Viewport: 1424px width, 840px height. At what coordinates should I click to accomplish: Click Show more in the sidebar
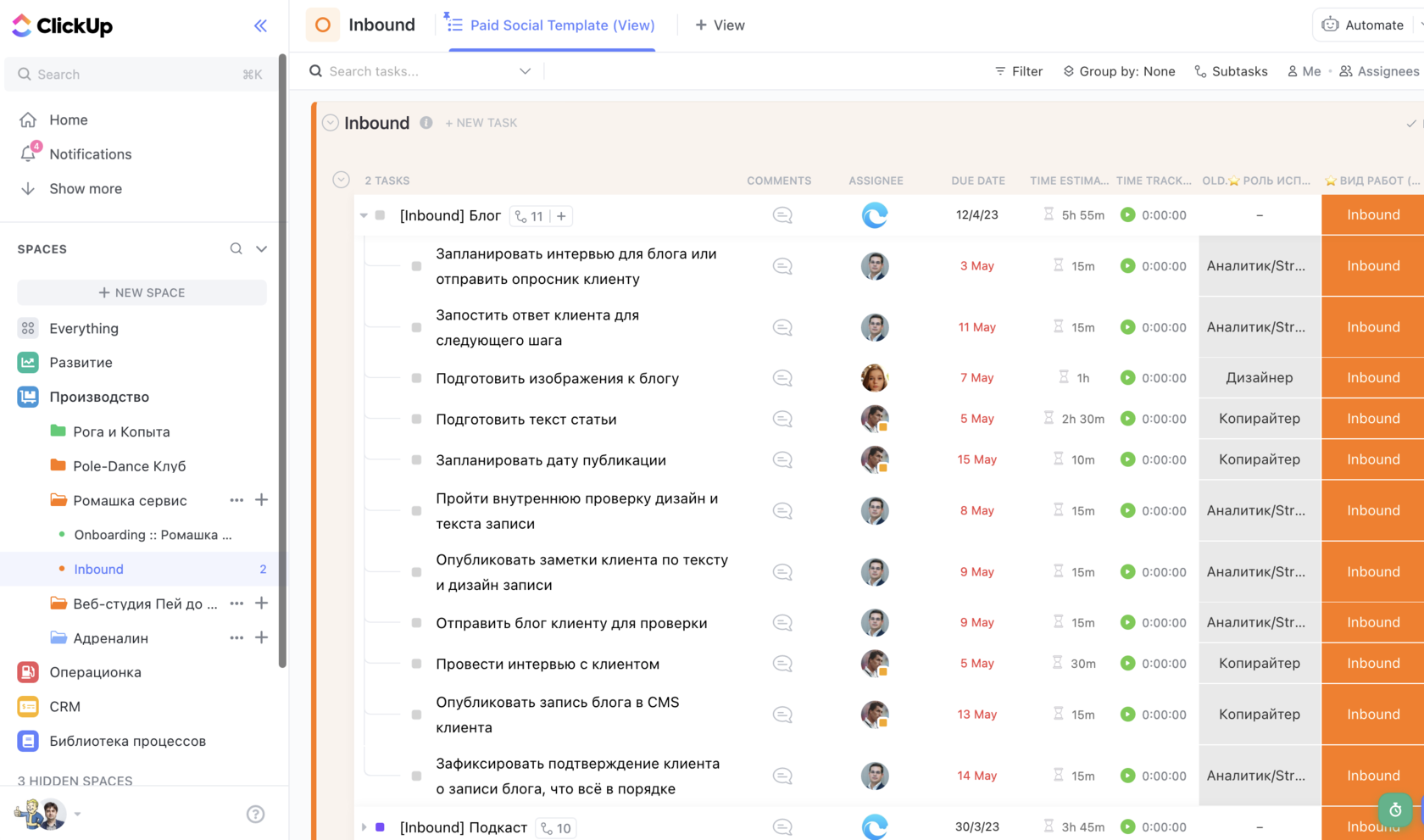85,188
